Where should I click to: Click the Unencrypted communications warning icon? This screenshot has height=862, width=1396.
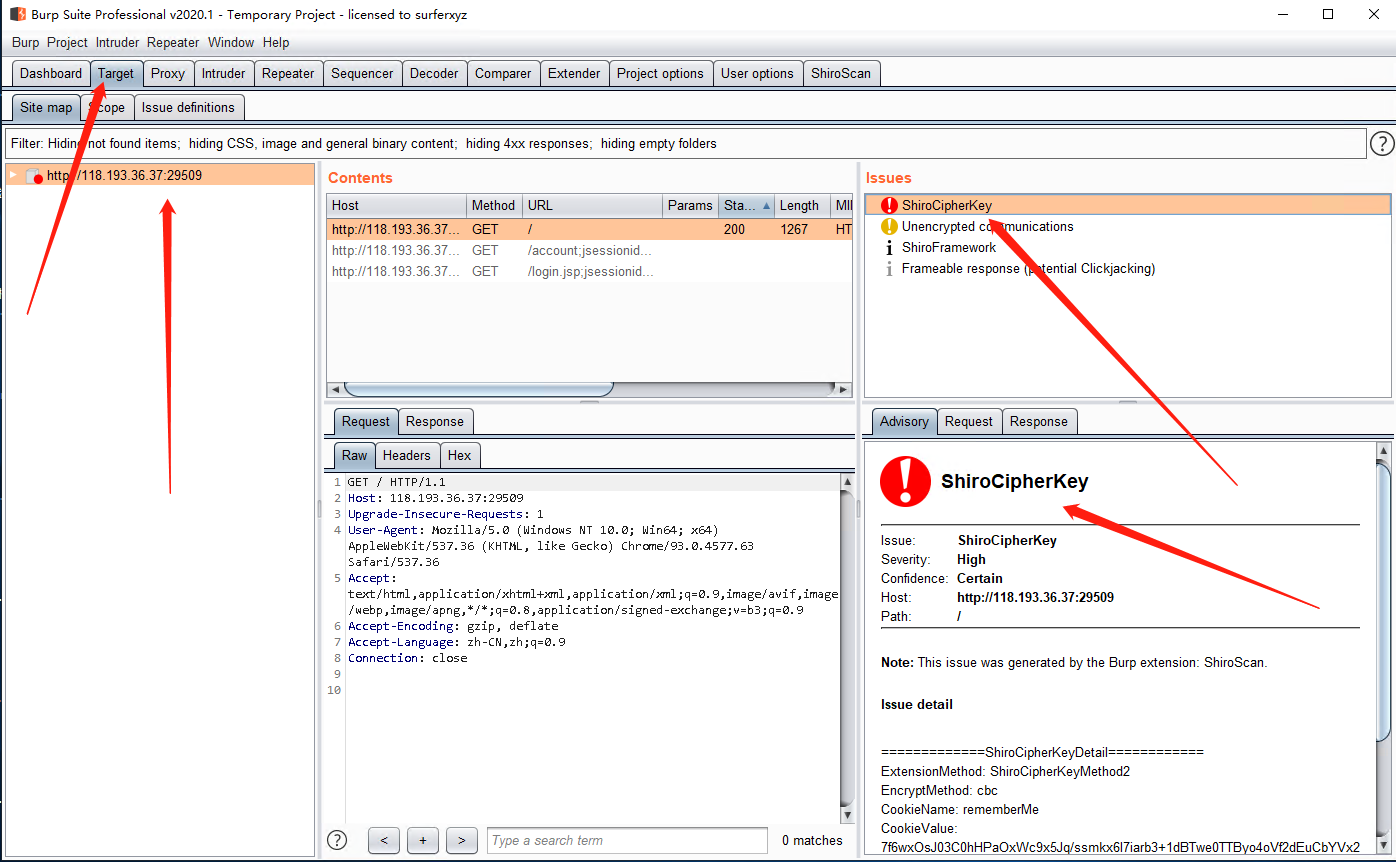[889, 226]
